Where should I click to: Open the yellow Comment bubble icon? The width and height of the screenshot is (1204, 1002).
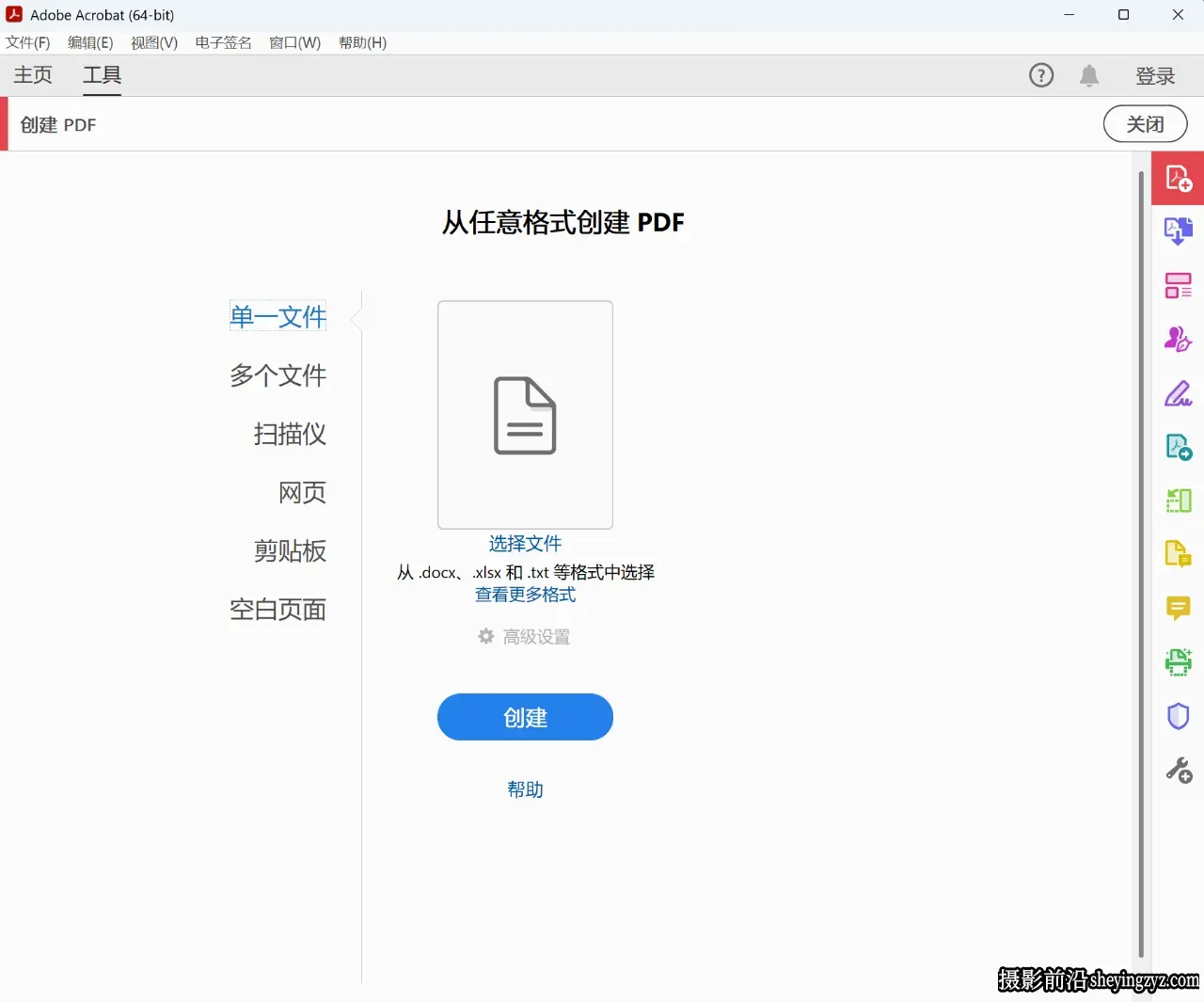[x=1178, y=609]
